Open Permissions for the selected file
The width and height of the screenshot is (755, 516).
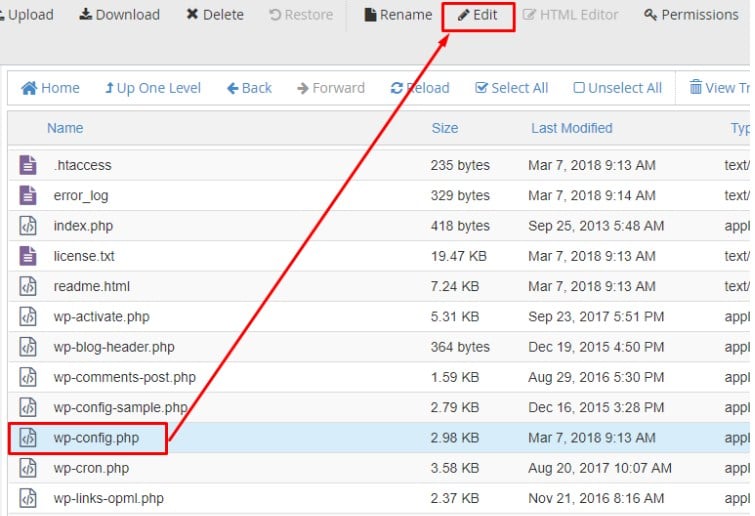pos(691,15)
